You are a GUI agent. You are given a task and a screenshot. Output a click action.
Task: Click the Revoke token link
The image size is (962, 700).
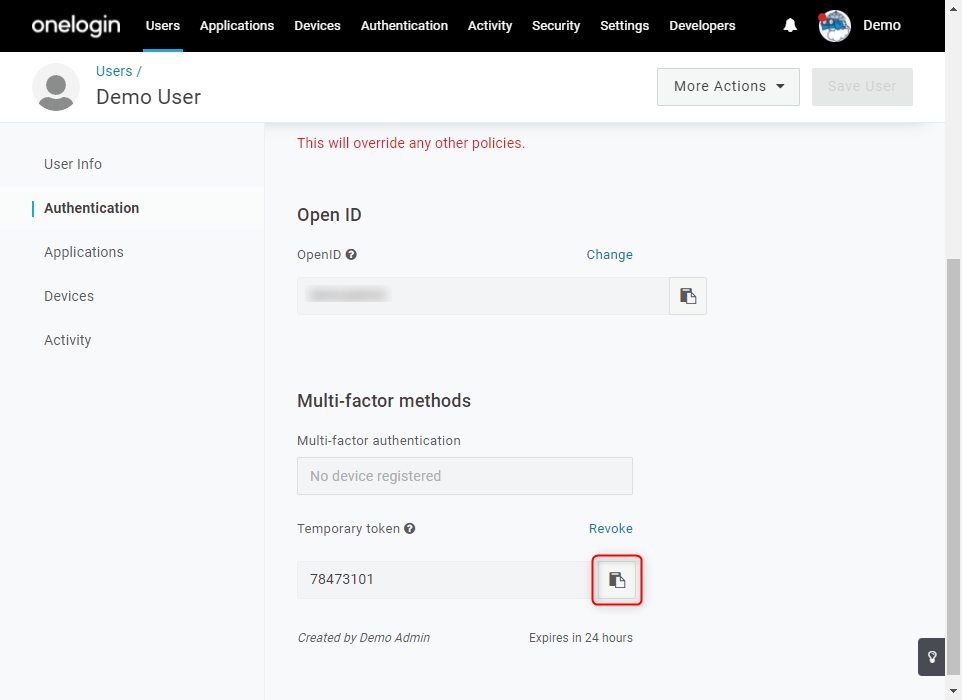[x=610, y=528]
